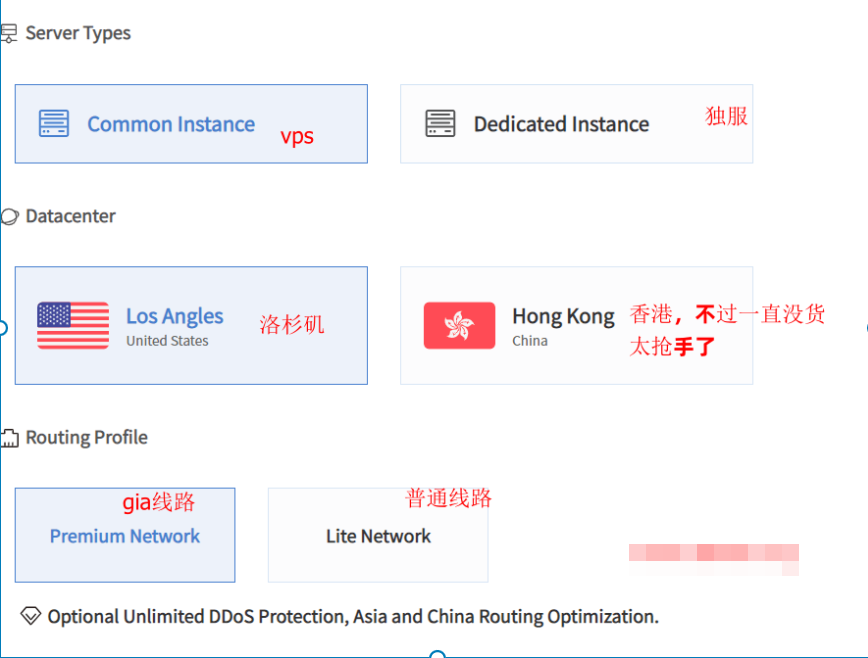Click the Datacenter heading text

coord(70,216)
